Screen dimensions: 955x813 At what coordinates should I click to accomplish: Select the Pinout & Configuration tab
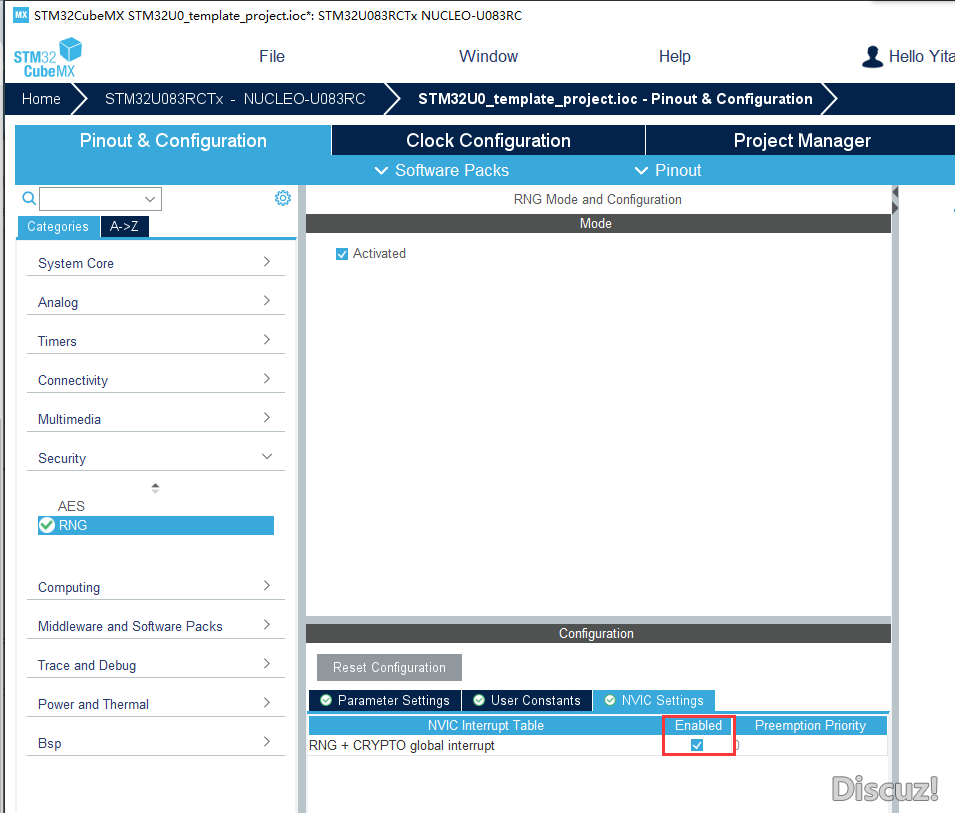pos(173,141)
